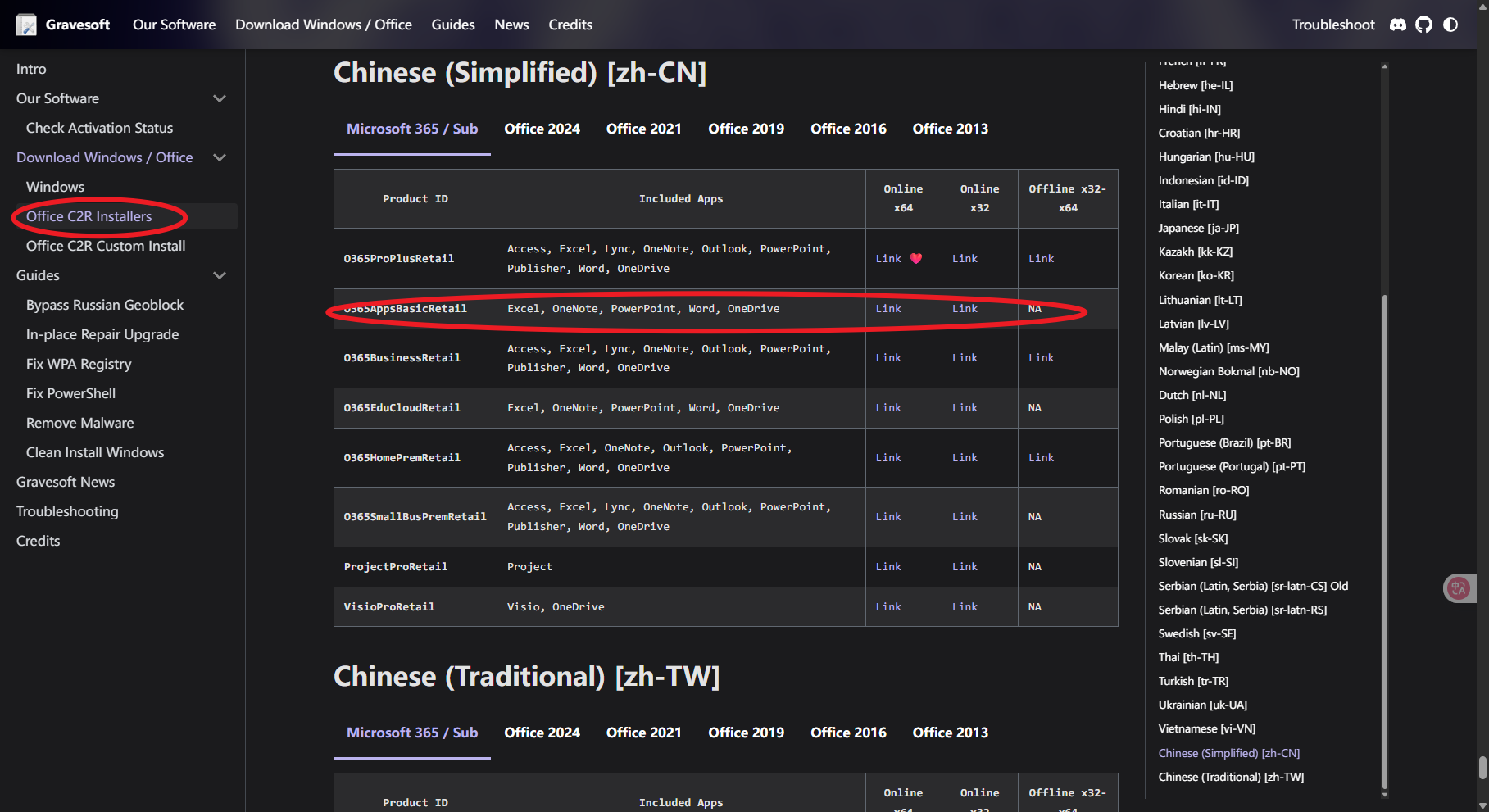Click Online x32 Link for VisioProRetail

click(x=965, y=607)
